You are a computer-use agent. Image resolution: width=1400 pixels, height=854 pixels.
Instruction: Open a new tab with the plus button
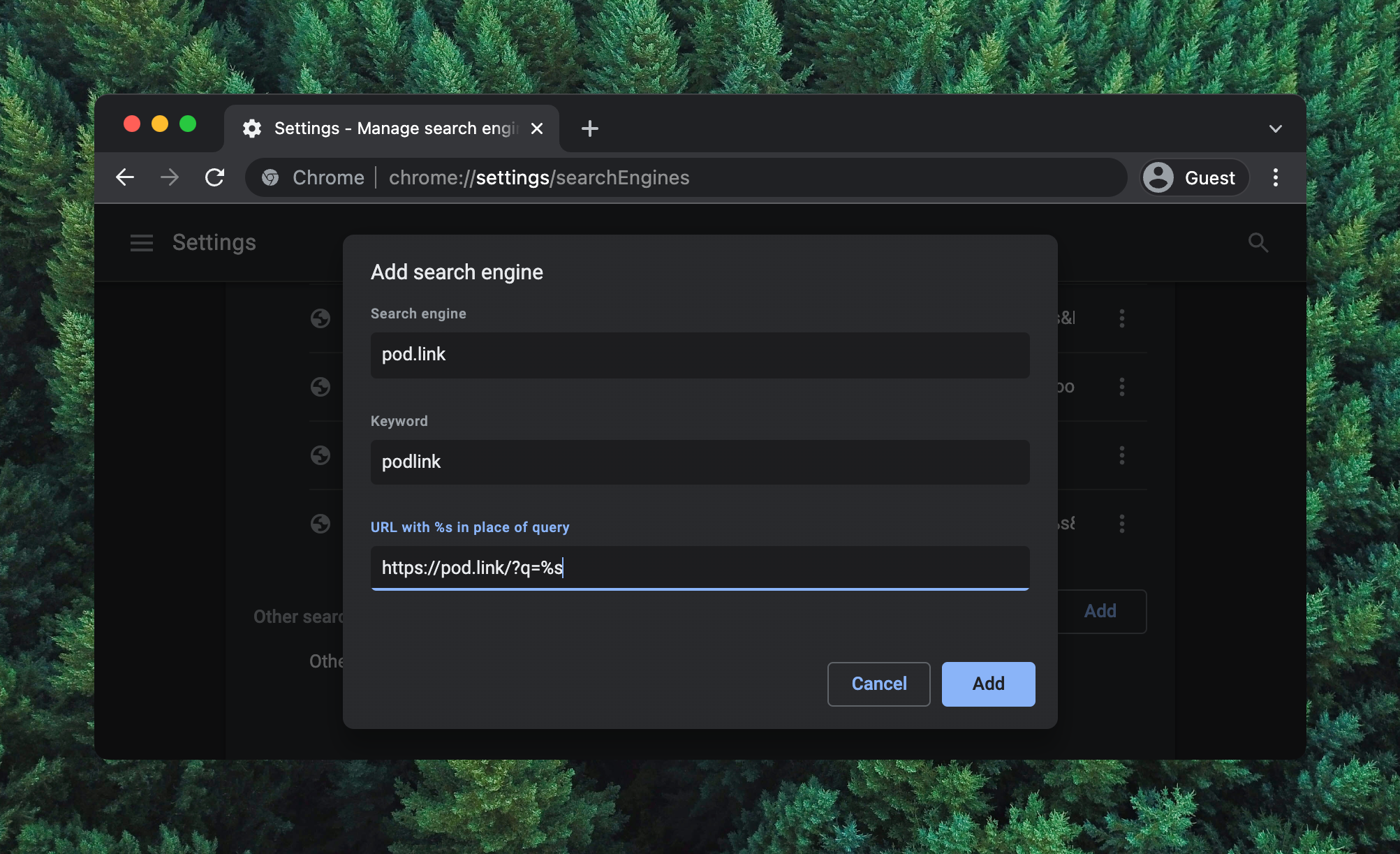click(x=590, y=128)
